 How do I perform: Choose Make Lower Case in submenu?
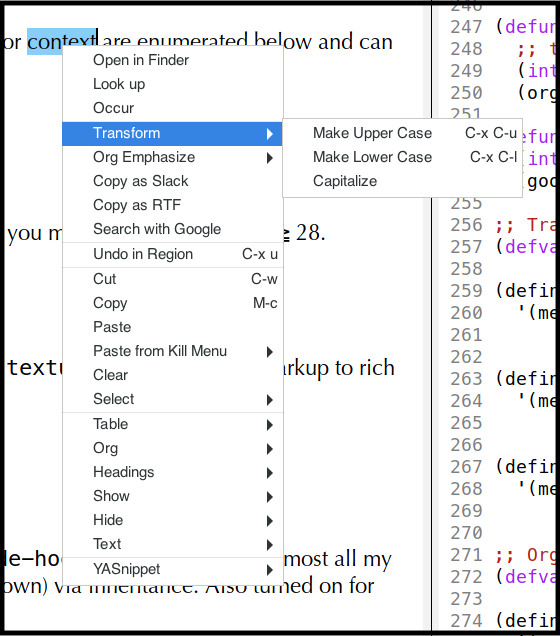coord(402,157)
